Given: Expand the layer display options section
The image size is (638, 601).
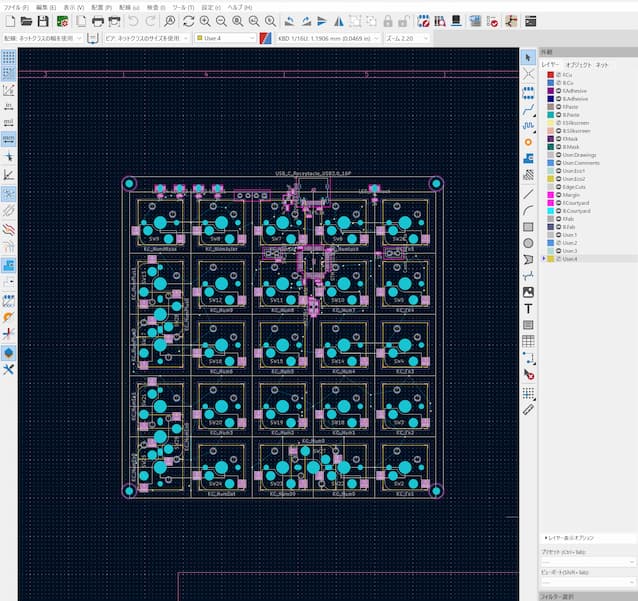Looking at the screenshot, I should [x=572, y=537].
